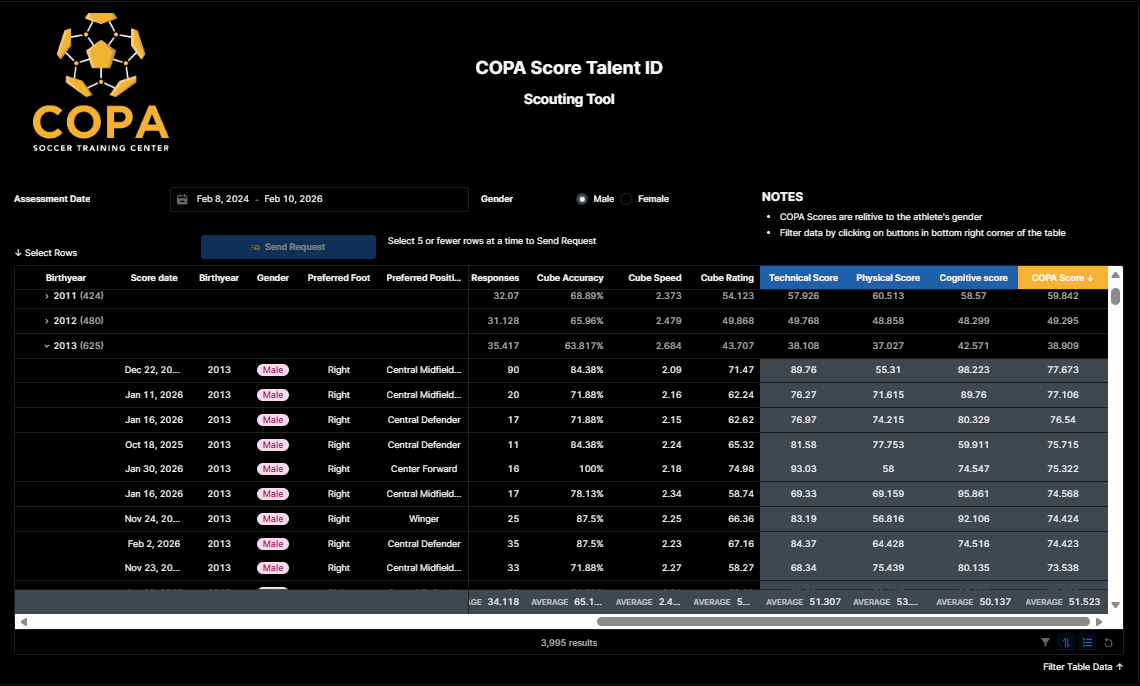Collapse the 2013 birthyear group

point(47,346)
